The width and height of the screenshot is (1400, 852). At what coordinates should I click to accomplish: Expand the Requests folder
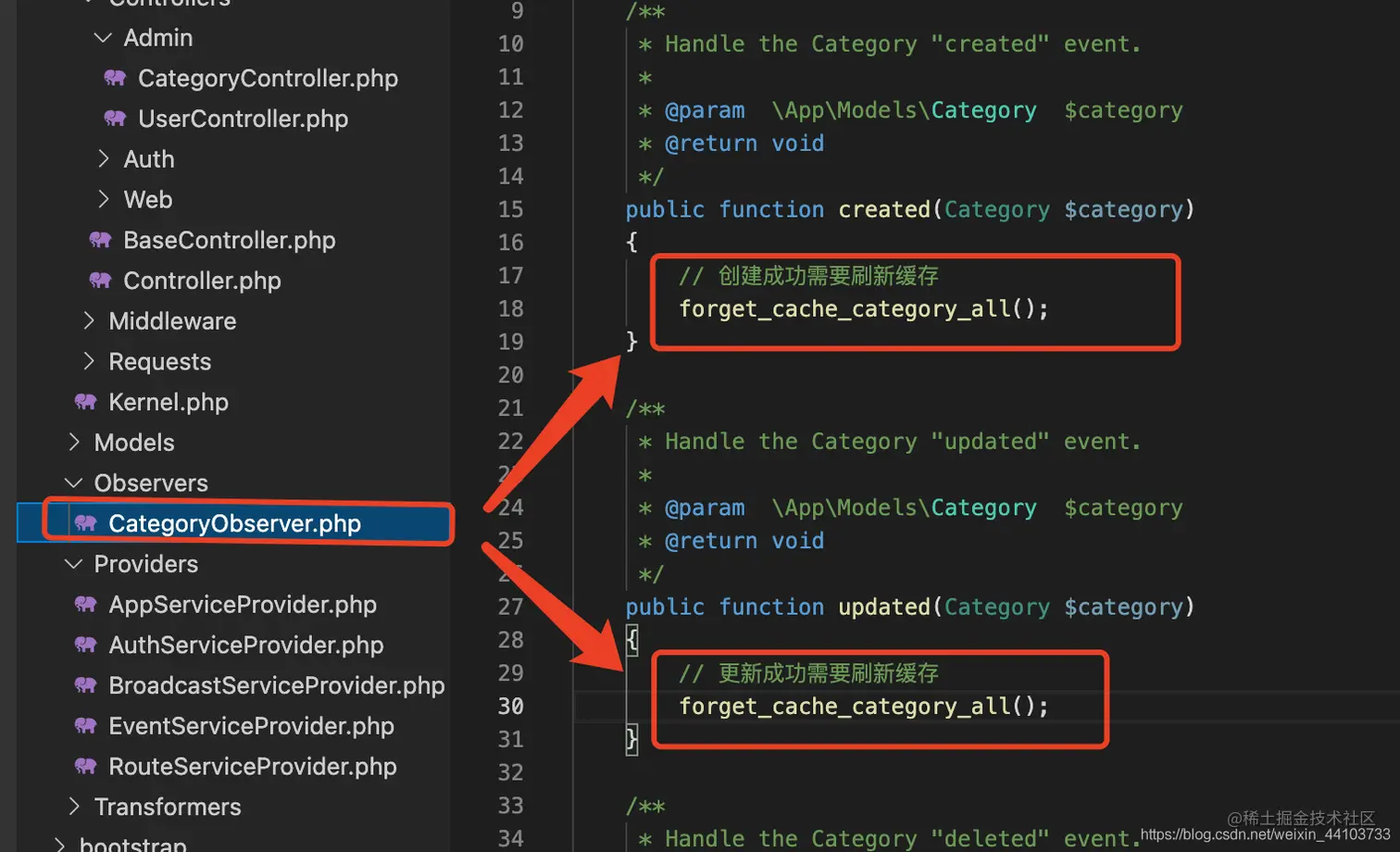point(88,361)
